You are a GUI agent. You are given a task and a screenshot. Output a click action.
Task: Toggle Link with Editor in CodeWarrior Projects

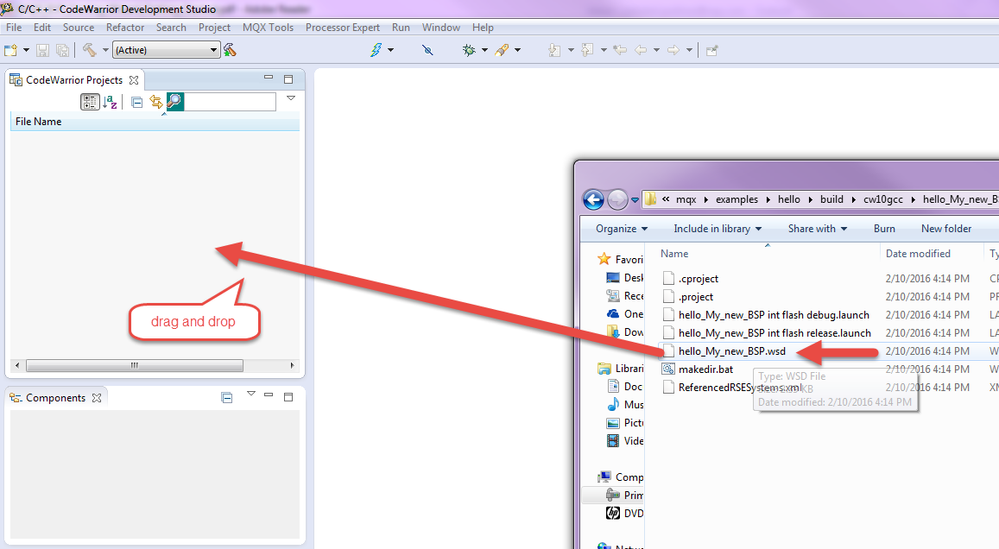tap(156, 102)
